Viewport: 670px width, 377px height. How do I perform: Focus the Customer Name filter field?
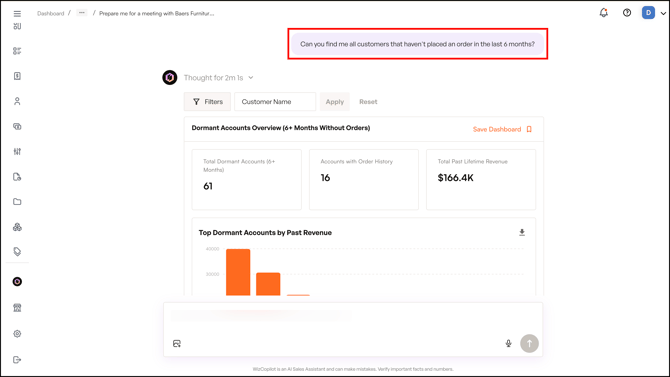[275, 102]
